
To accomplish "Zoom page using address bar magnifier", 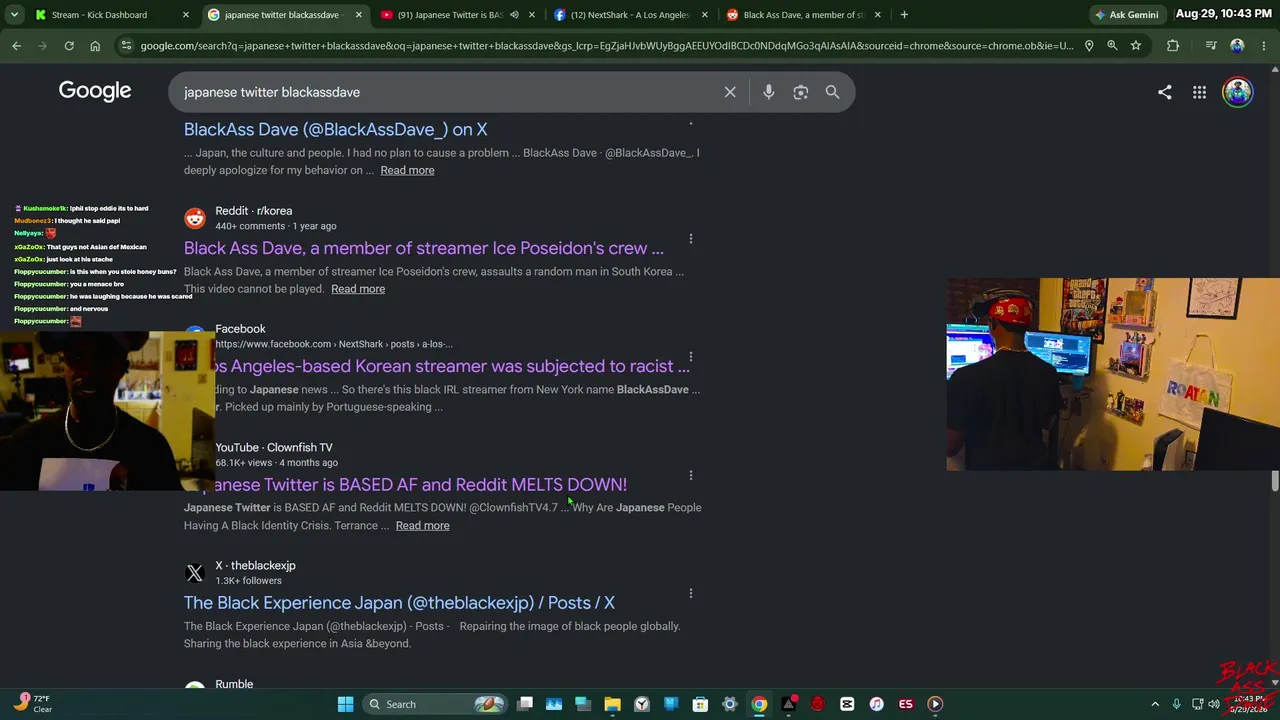I will click(1112, 45).
